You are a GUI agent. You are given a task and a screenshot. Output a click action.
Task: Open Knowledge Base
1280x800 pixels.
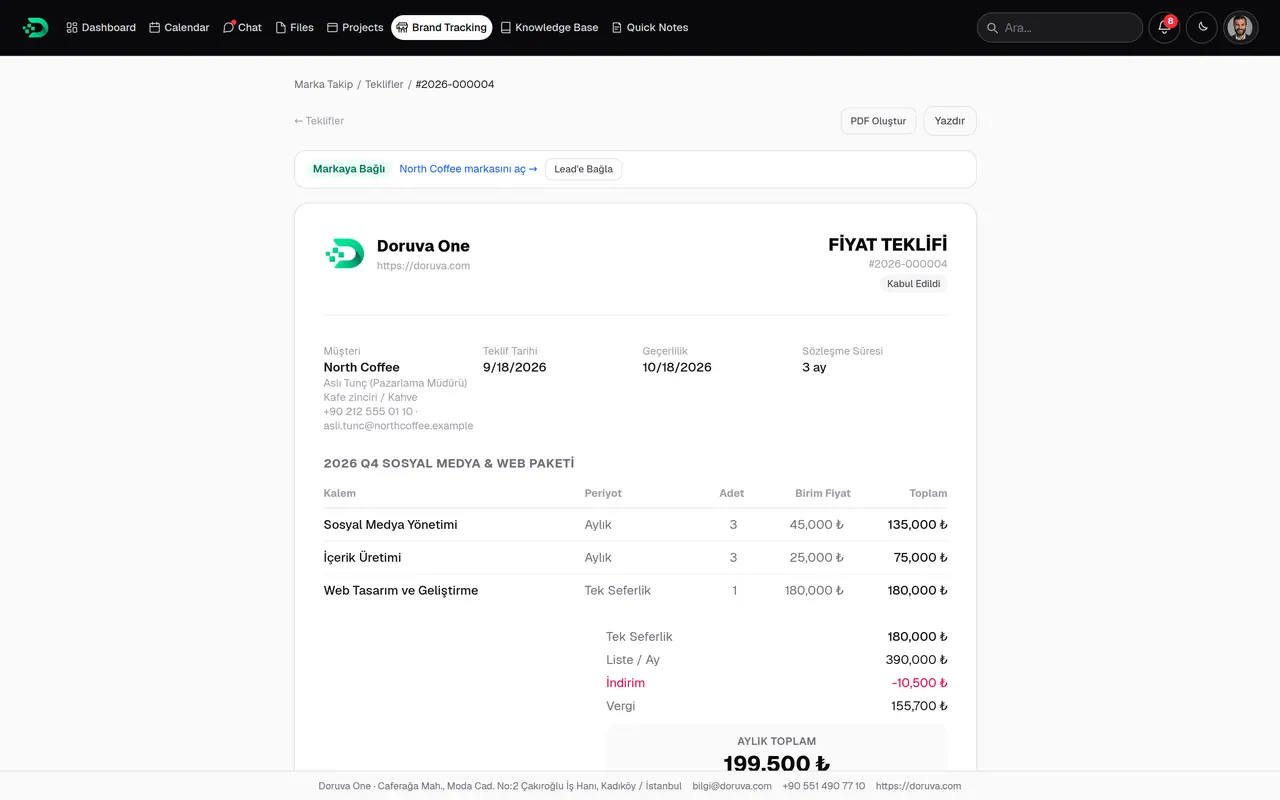coord(549,27)
